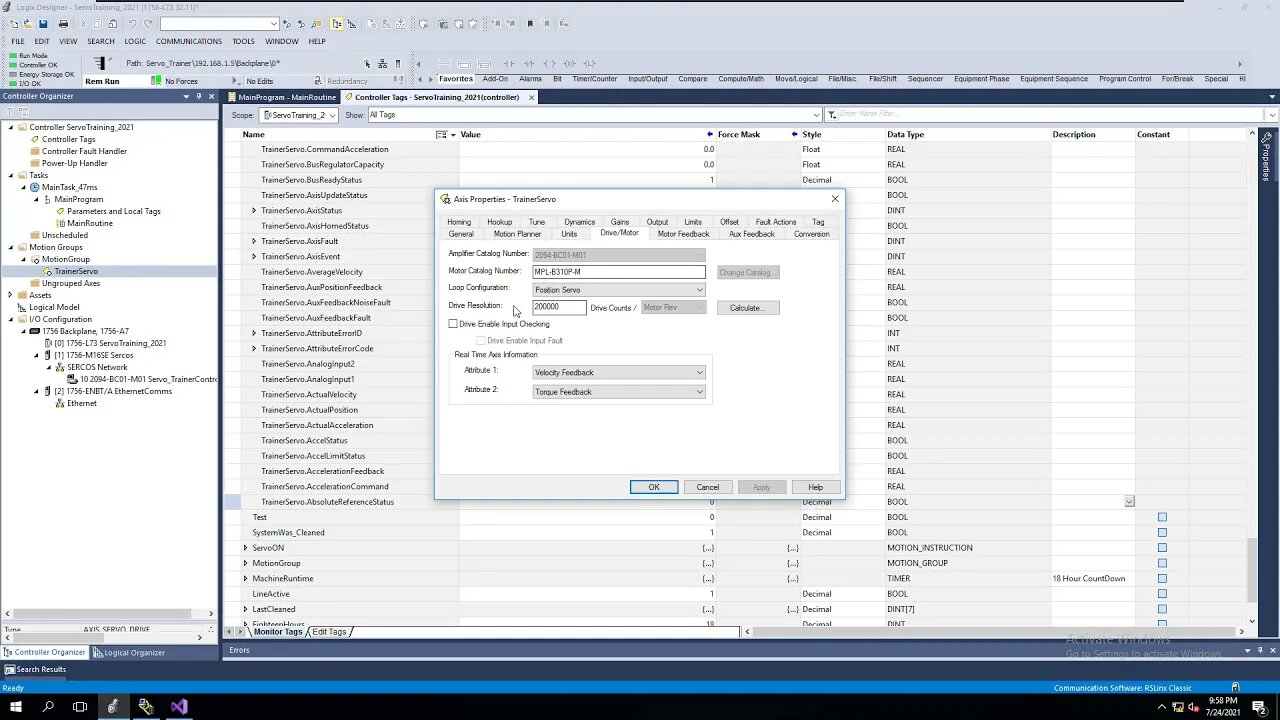Viewport: 1280px width, 720px height.
Task: Click the New project toolbar icon
Action: click(x=13, y=24)
